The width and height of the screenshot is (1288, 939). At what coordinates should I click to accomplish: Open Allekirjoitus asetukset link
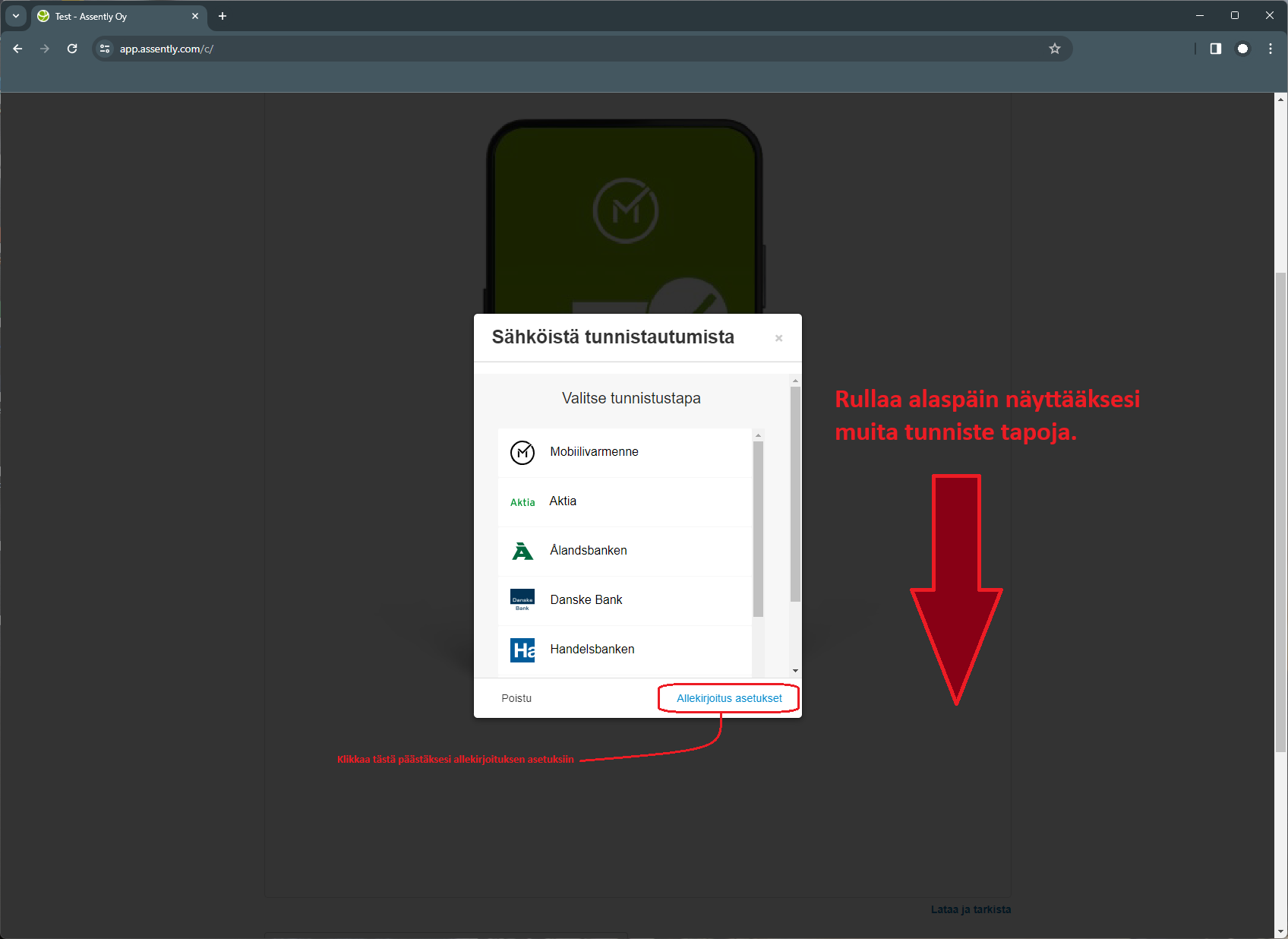click(x=729, y=698)
